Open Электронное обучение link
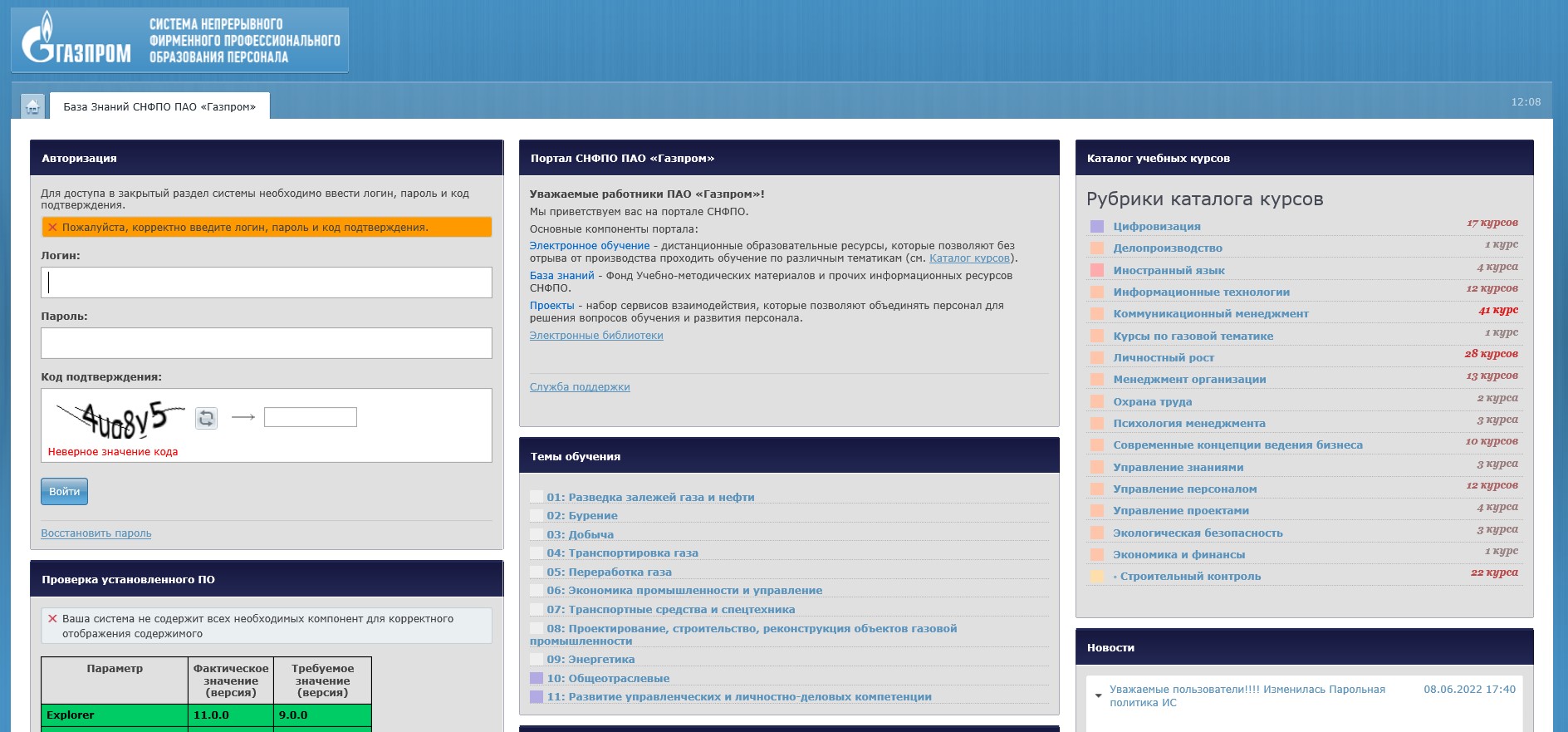Viewport: 1568px width, 732px height. click(590, 246)
